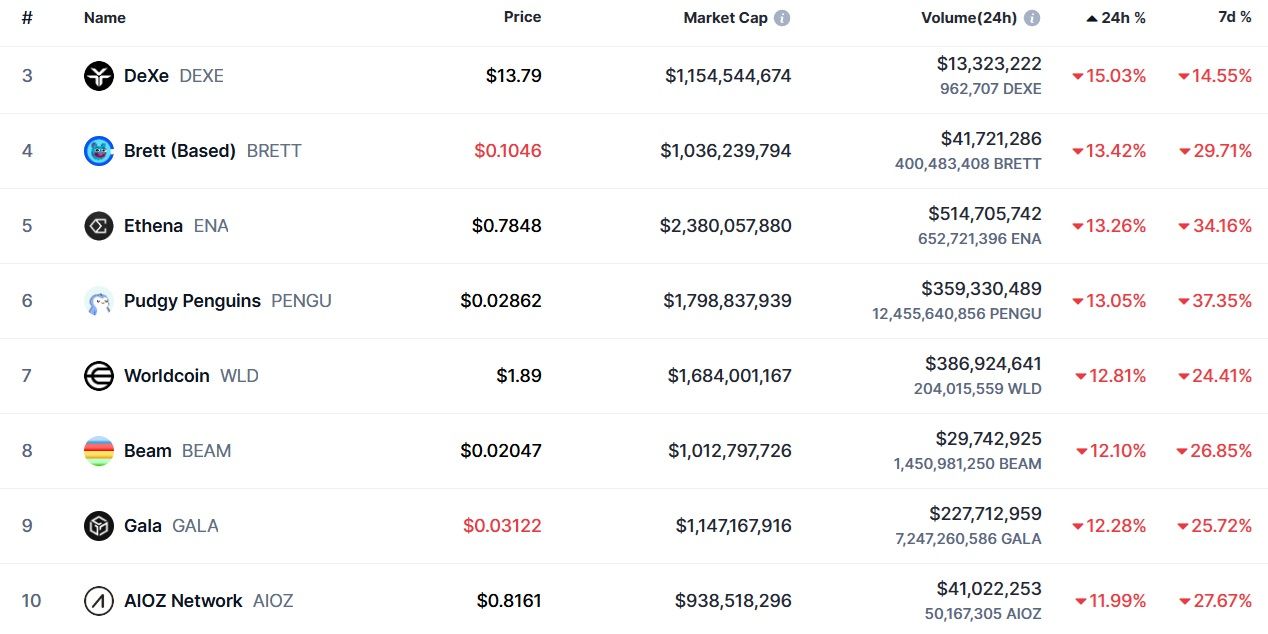Click the Gala cube logo icon
The image size is (1268, 634).
pyautogui.click(x=99, y=526)
